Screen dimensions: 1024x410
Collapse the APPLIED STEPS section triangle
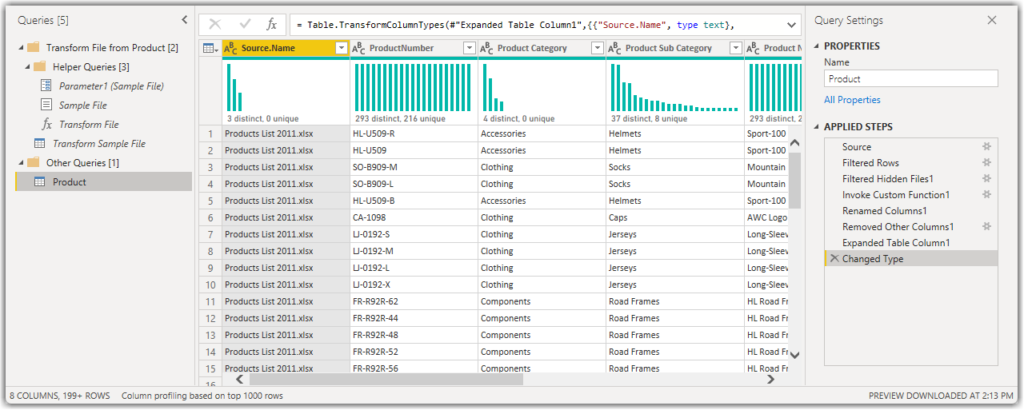pos(816,127)
